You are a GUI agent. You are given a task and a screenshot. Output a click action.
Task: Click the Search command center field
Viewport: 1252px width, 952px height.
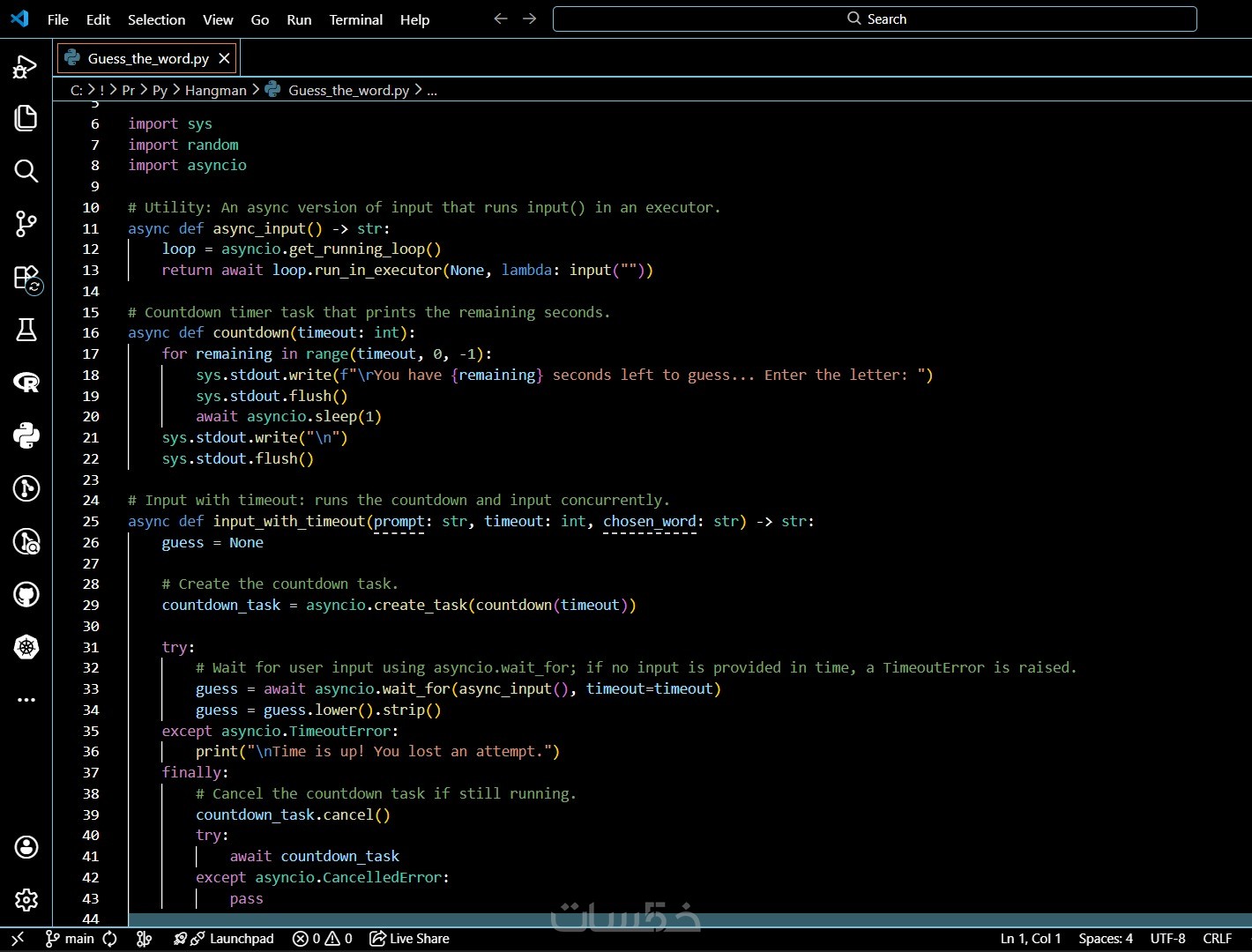[x=875, y=19]
